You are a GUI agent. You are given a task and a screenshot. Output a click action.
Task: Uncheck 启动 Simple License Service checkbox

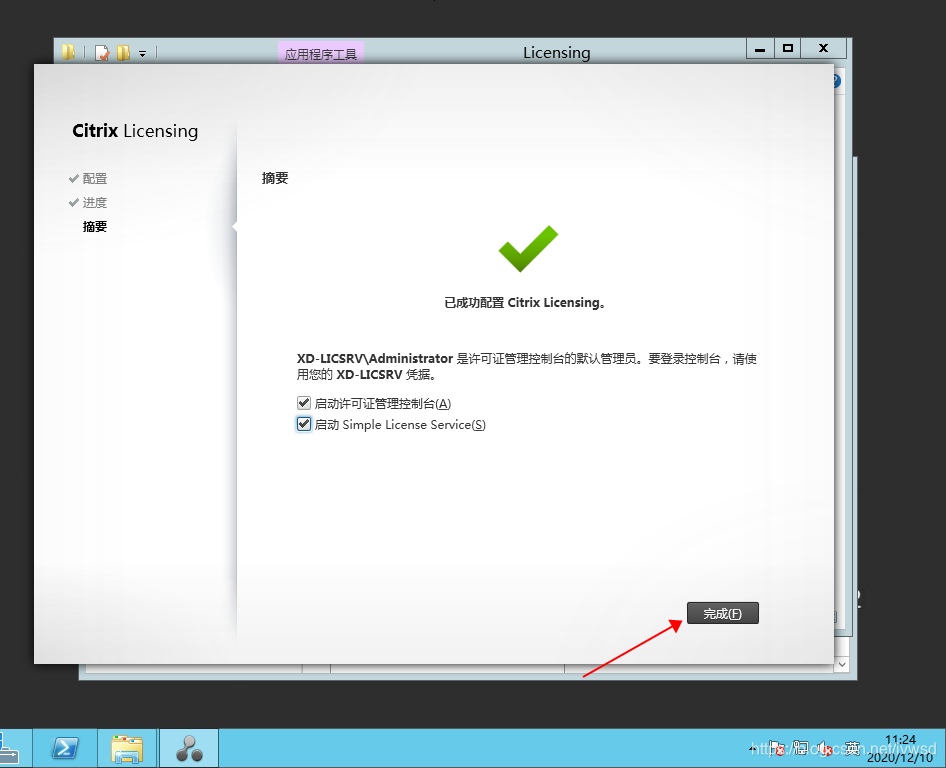[304, 424]
